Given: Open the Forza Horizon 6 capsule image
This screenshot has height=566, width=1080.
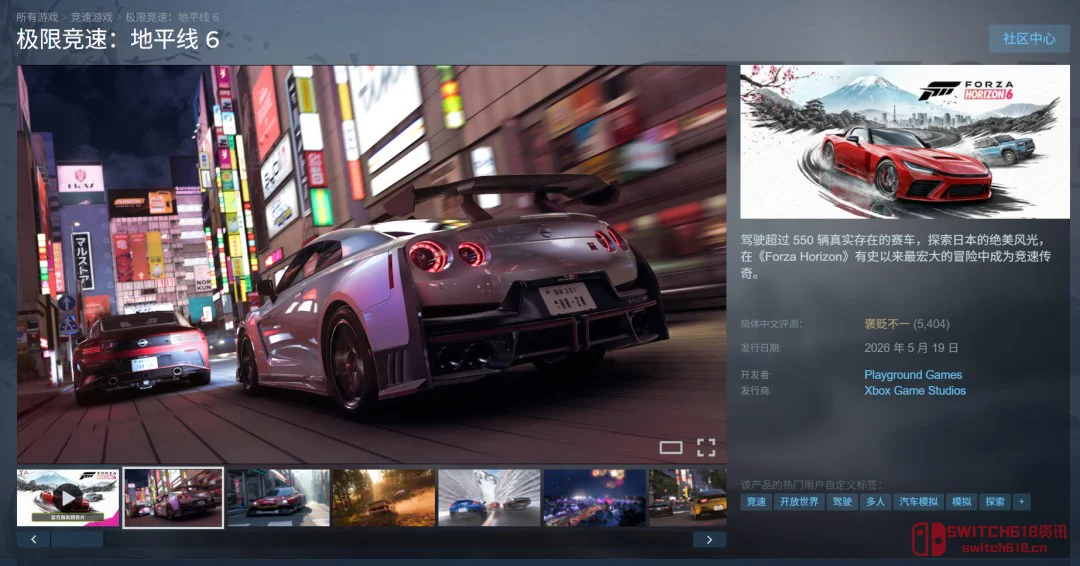Looking at the screenshot, I should (x=904, y=142).
